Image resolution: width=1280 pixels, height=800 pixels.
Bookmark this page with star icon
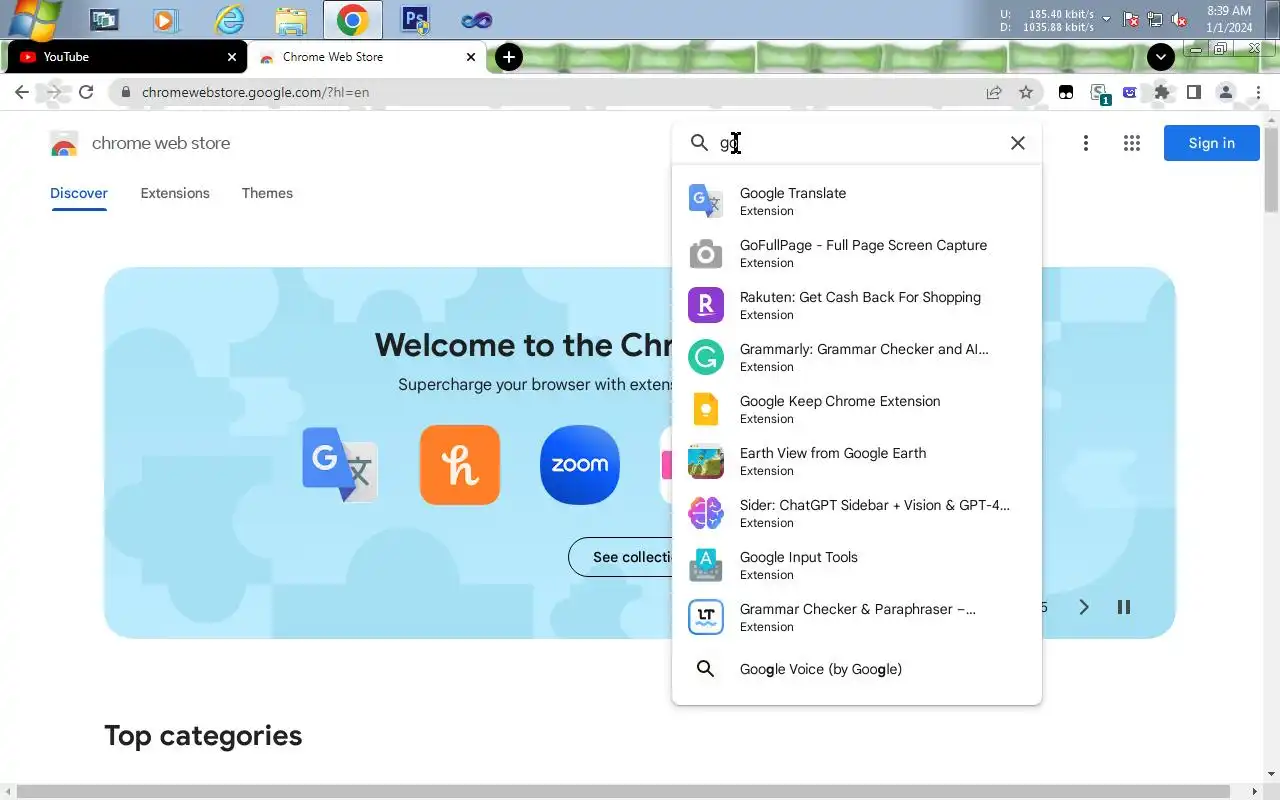(1026, 92)
